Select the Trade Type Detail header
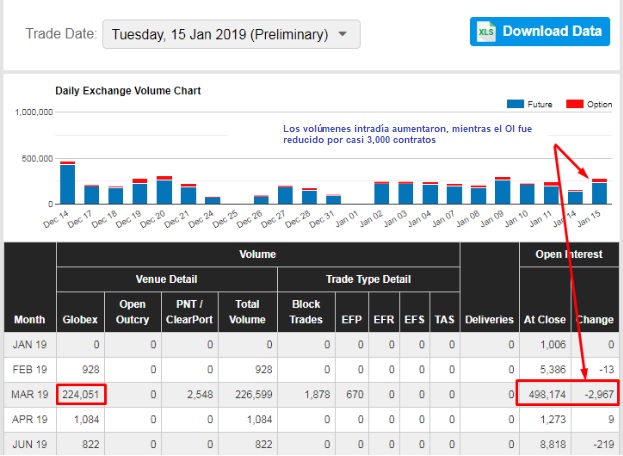The image size is (623, 456). tap(368, 279)
